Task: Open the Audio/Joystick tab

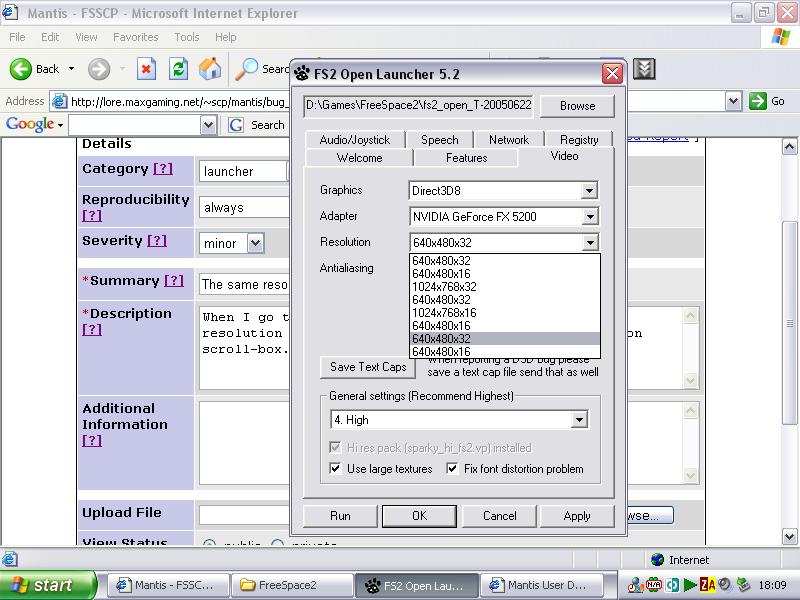Action: 355,140
